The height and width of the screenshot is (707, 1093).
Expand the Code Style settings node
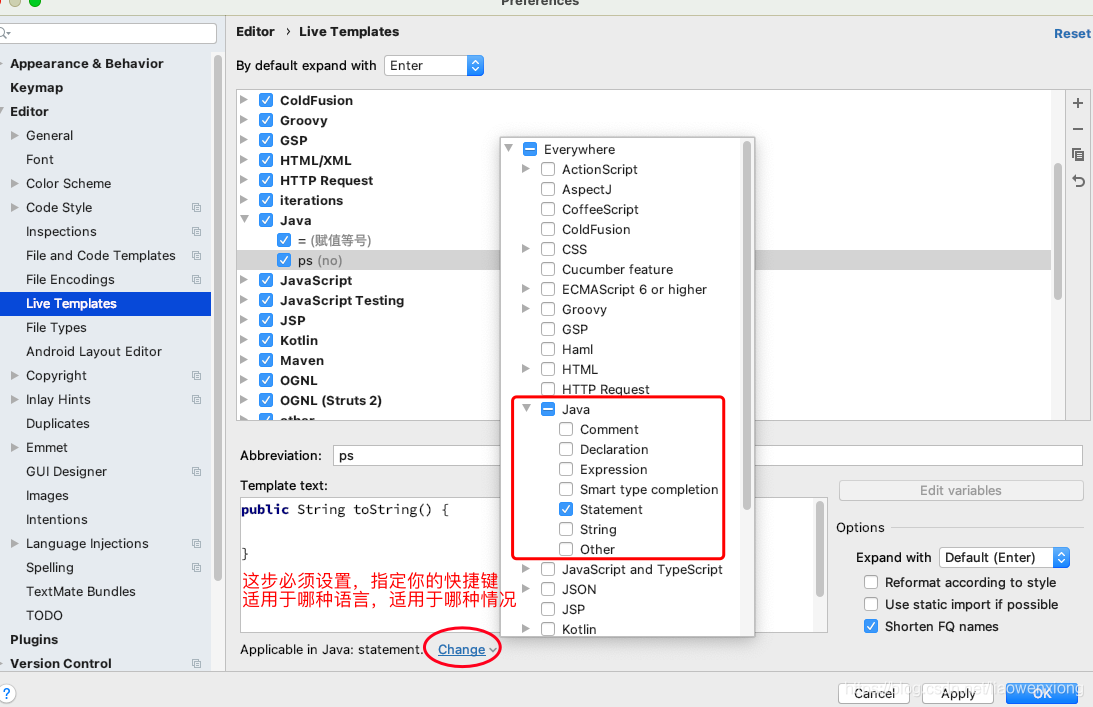tap(15, 207)
